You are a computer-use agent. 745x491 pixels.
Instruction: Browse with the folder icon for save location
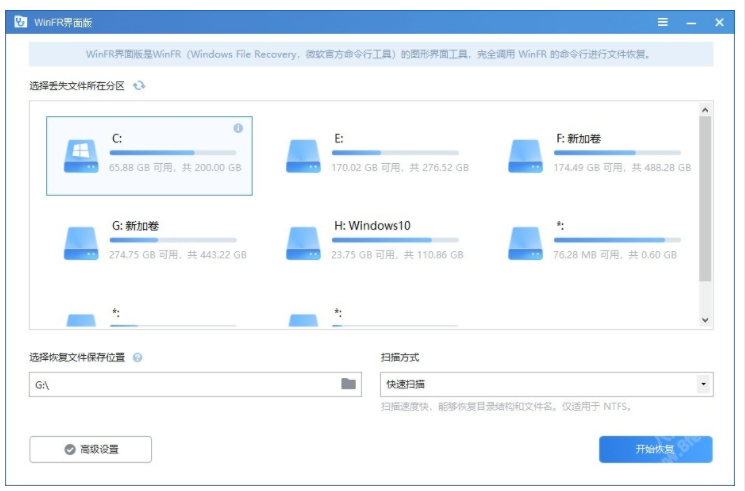[349, 384]
